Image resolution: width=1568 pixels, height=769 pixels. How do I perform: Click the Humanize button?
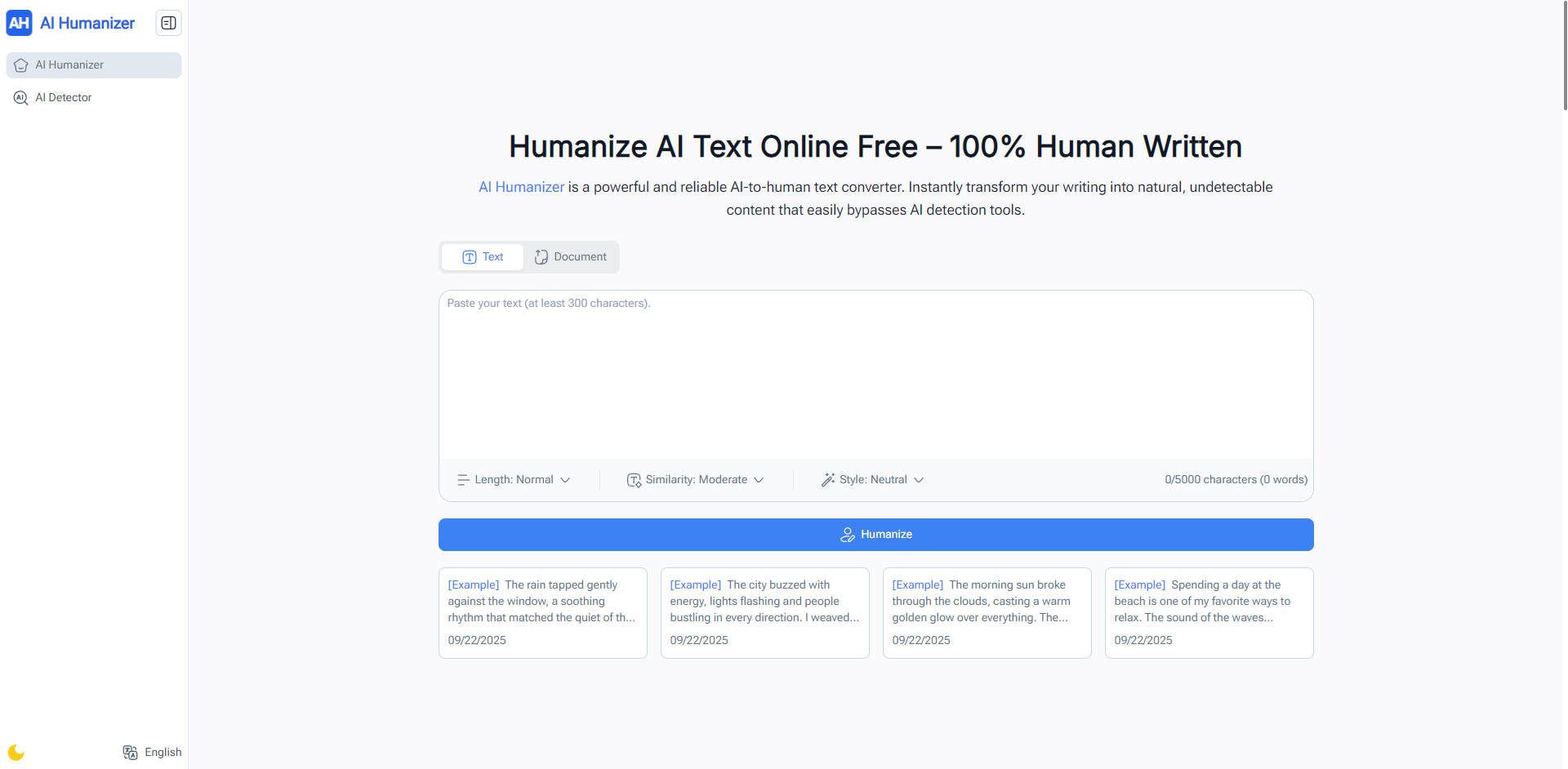click(x=875, y=534)
